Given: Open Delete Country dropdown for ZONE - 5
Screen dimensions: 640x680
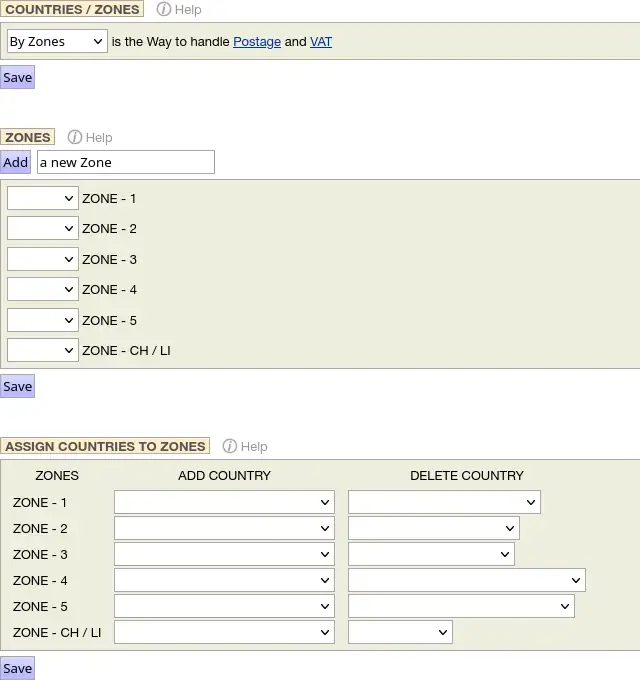Looking at the screenshot, I should tap(461, 606).
